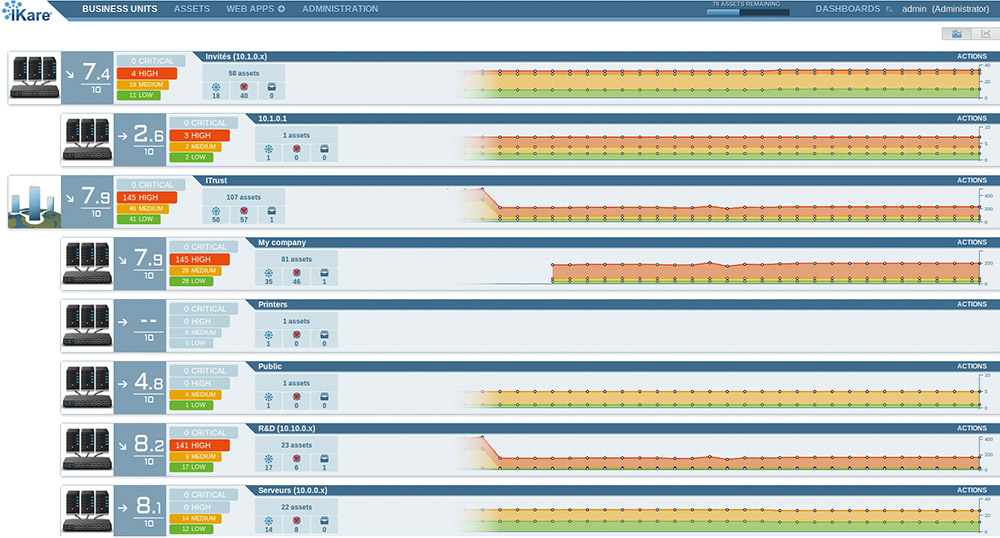Switch to area chart view
This screenshot has height=538, width=1000.
tap(957, 34)
